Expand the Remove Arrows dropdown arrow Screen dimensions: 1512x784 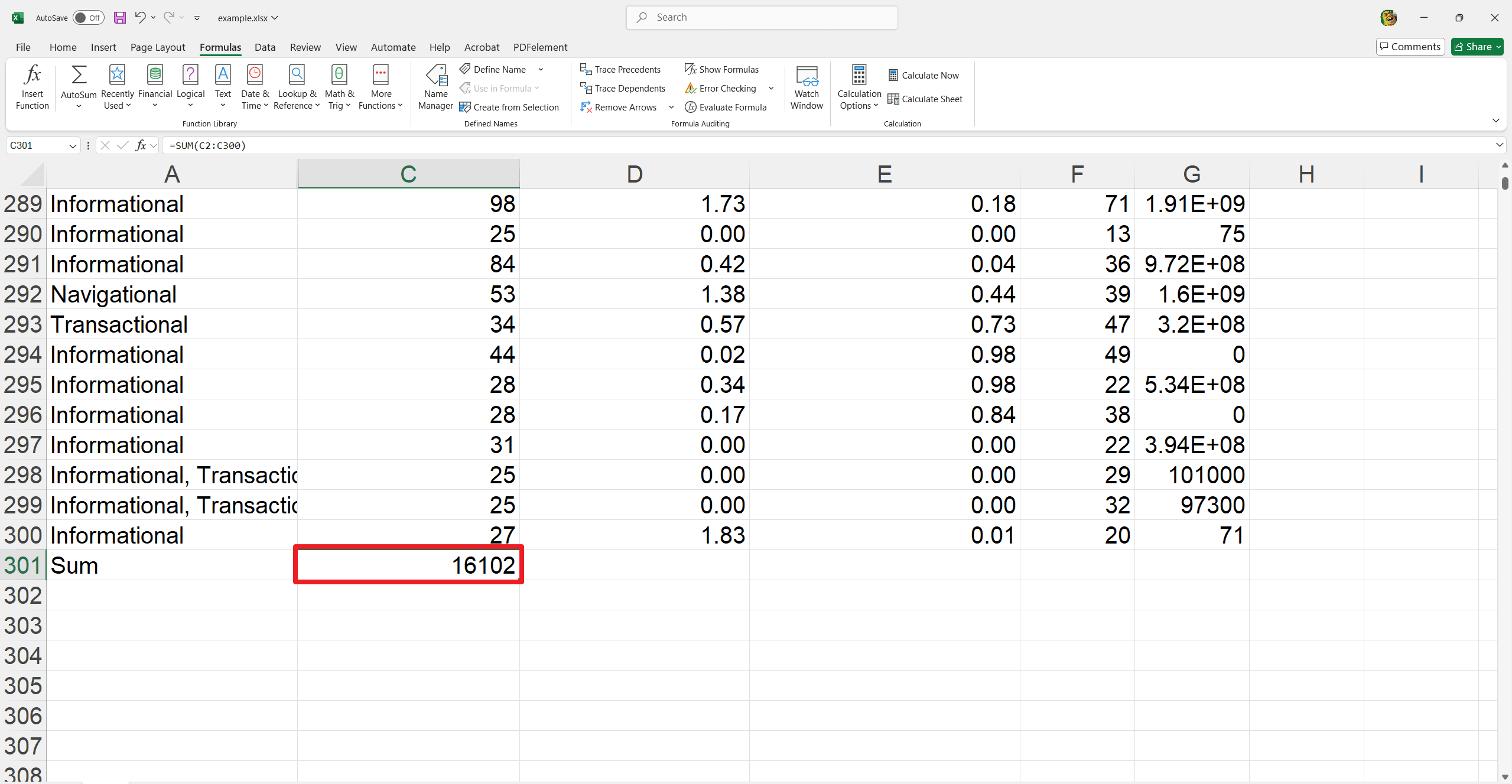671,107
